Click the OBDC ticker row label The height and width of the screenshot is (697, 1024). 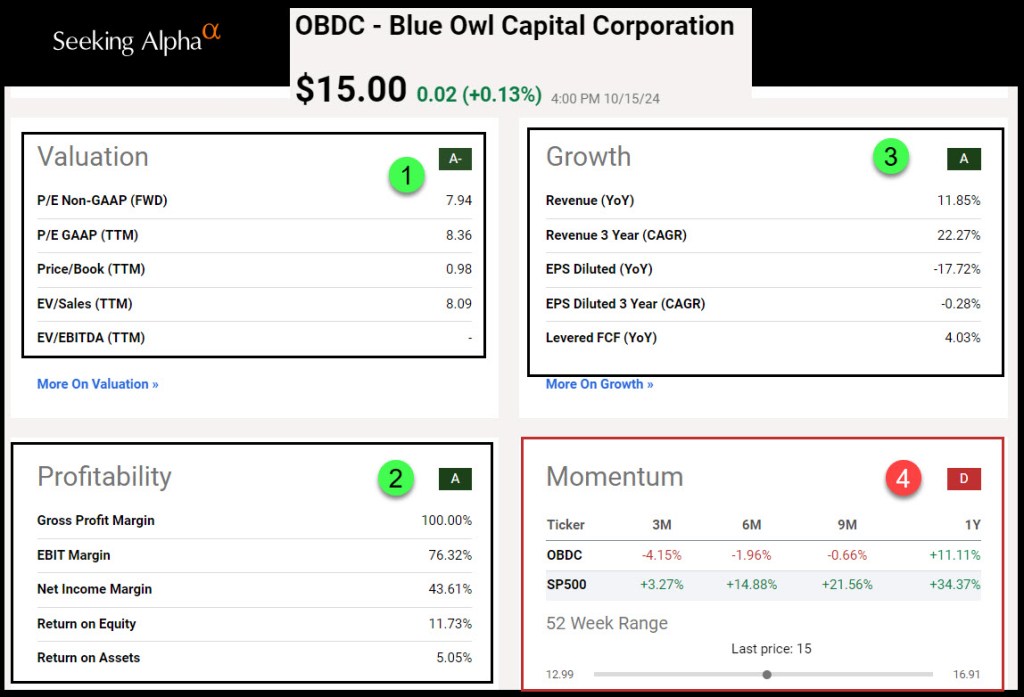[x=564, y=555]
